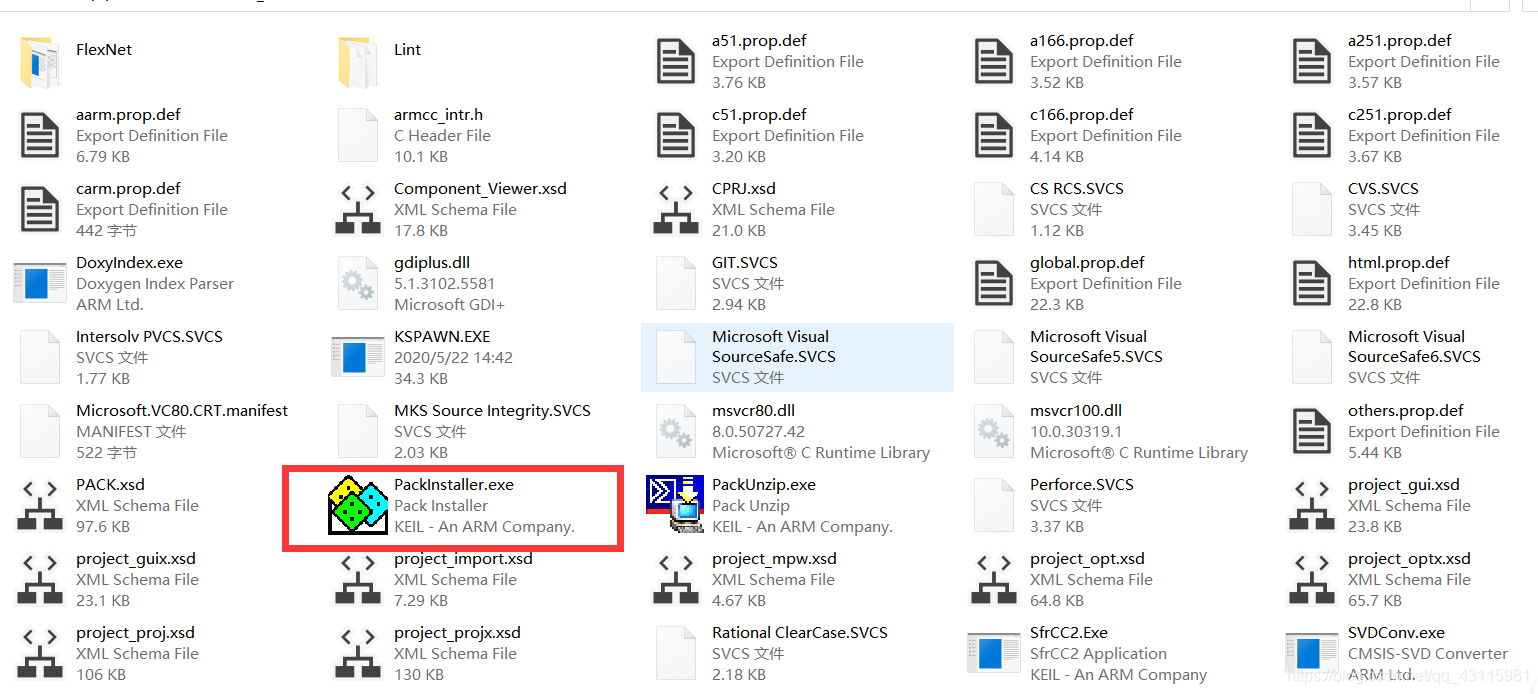1538x694 pixels.
Task: Click the msvcr80.dll gear icon
Action: pos(676,432)
